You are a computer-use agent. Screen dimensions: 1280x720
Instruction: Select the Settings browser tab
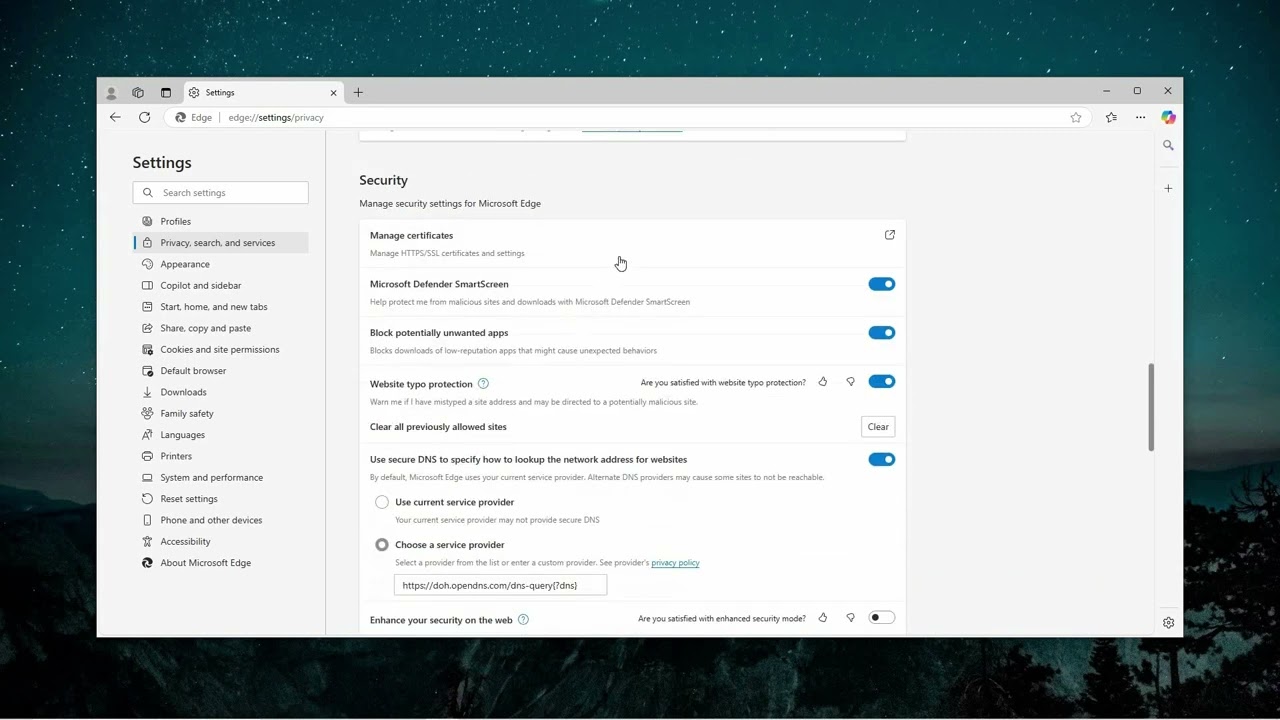262,93
